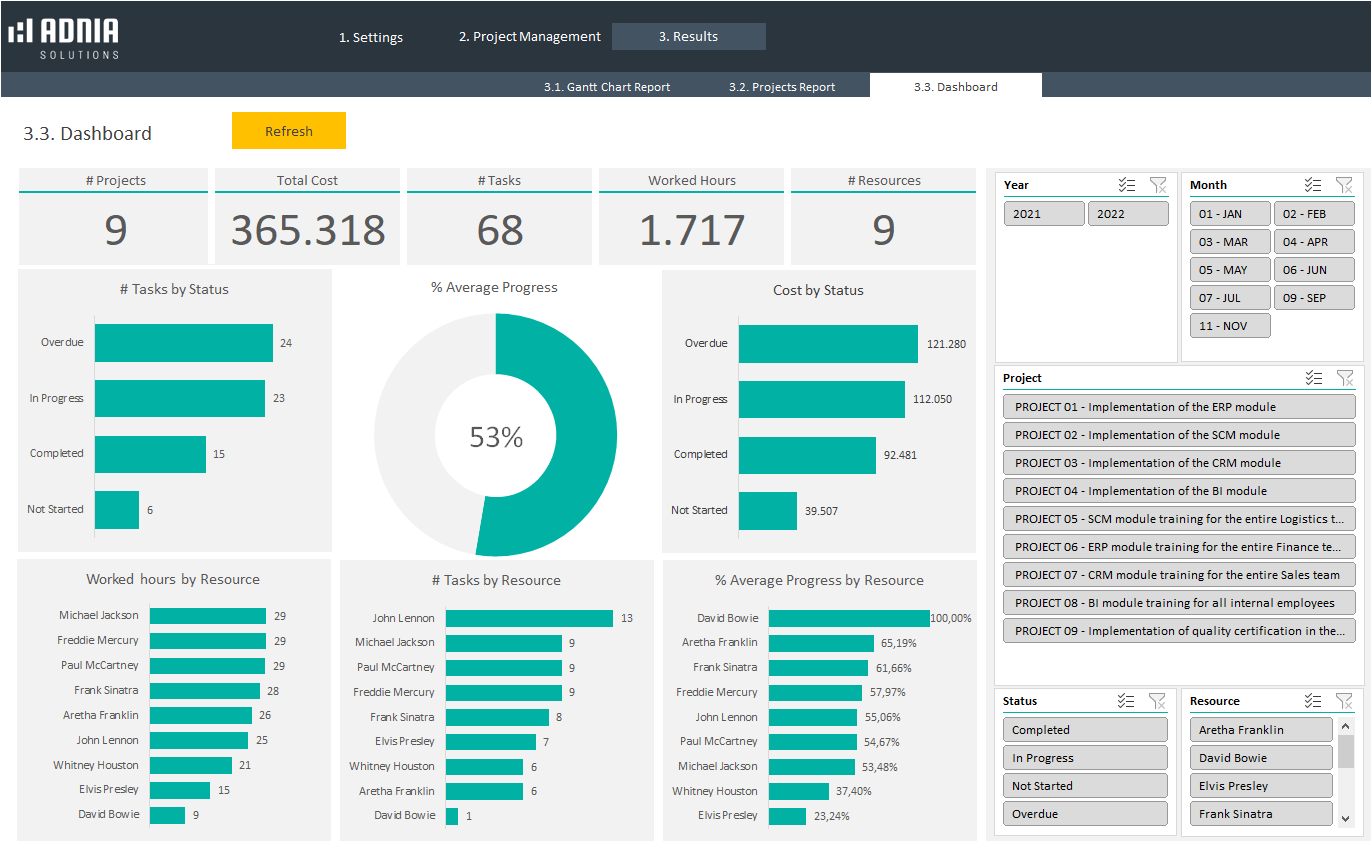Clear the Project slicer filter
This screenshot has height=841, width=1371.
1344,377
